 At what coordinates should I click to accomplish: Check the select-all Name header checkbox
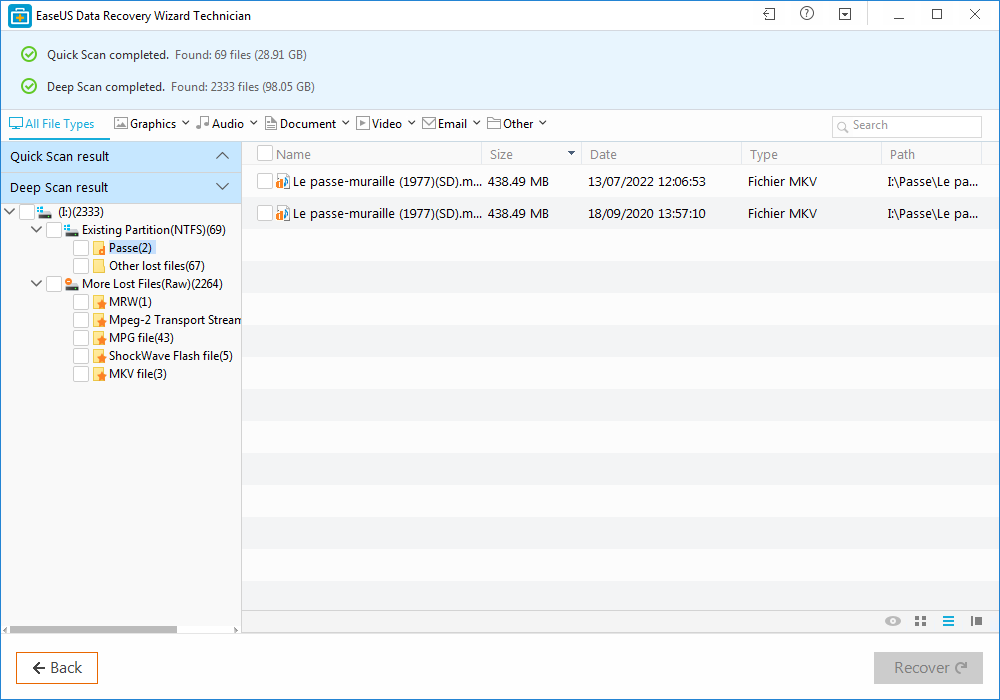point(265,154)
